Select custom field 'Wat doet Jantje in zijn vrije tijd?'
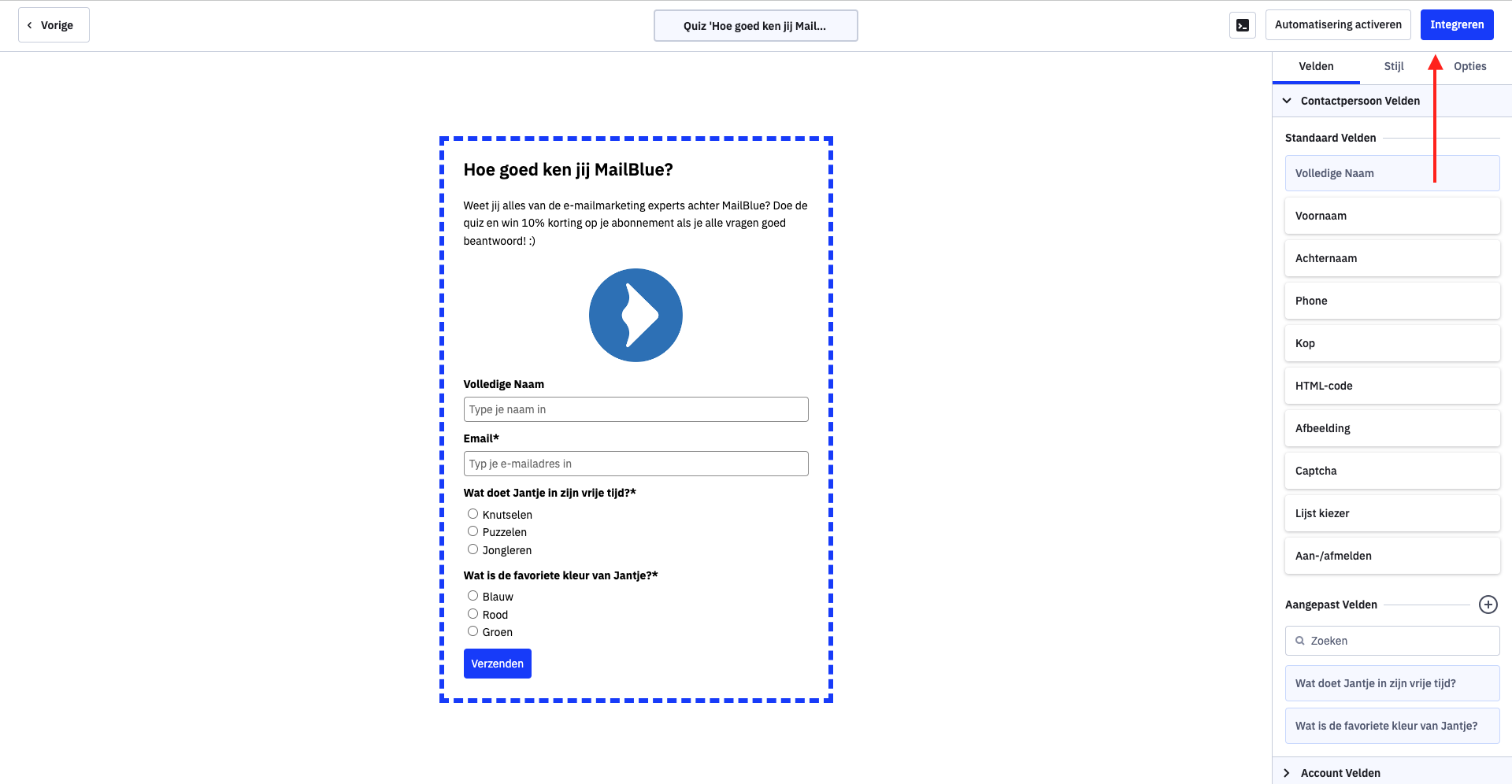The height and width of the screenshot is (784, 1512). pos(1392,683)
